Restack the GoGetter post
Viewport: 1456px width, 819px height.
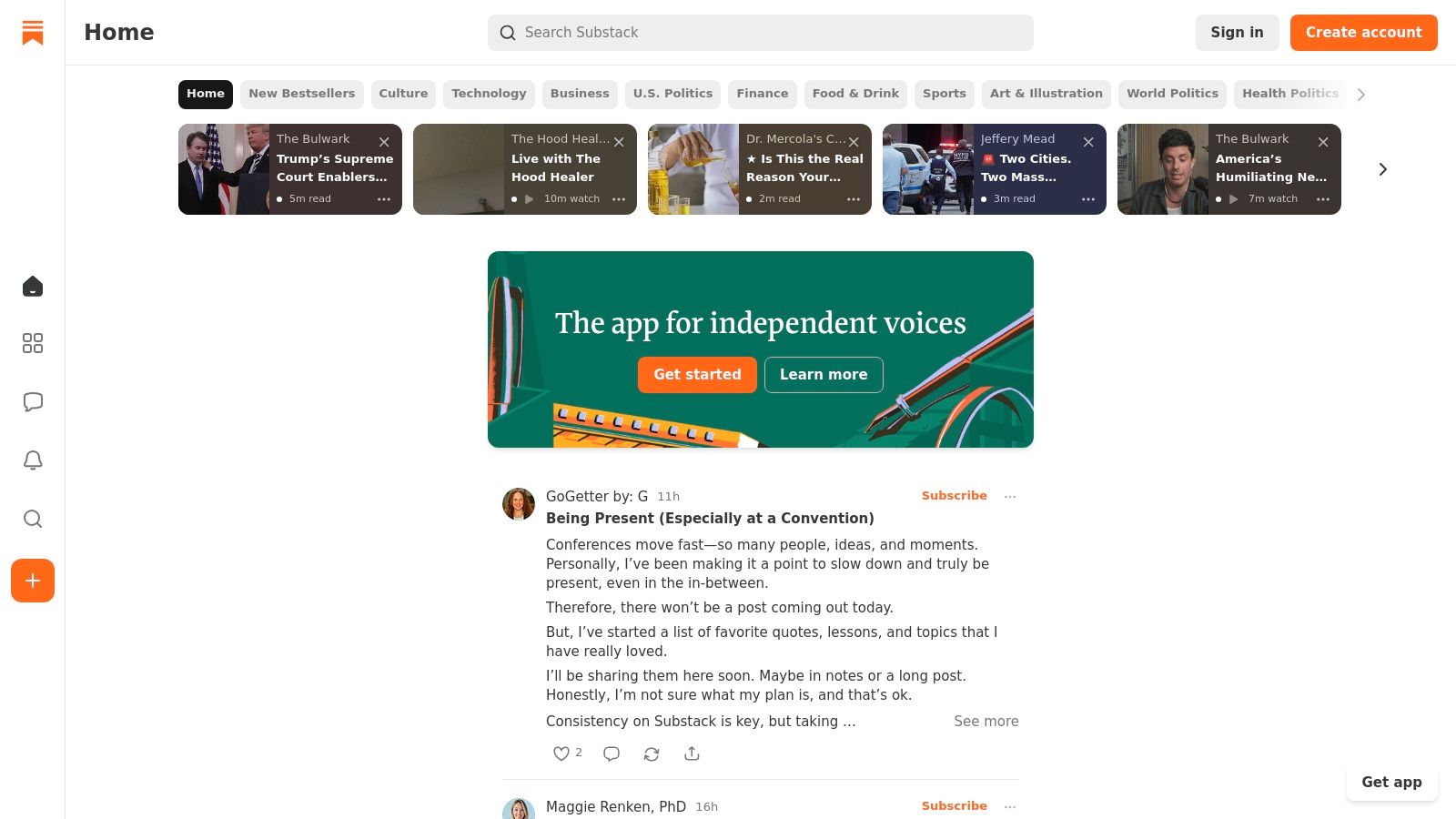tap(652, 753)
